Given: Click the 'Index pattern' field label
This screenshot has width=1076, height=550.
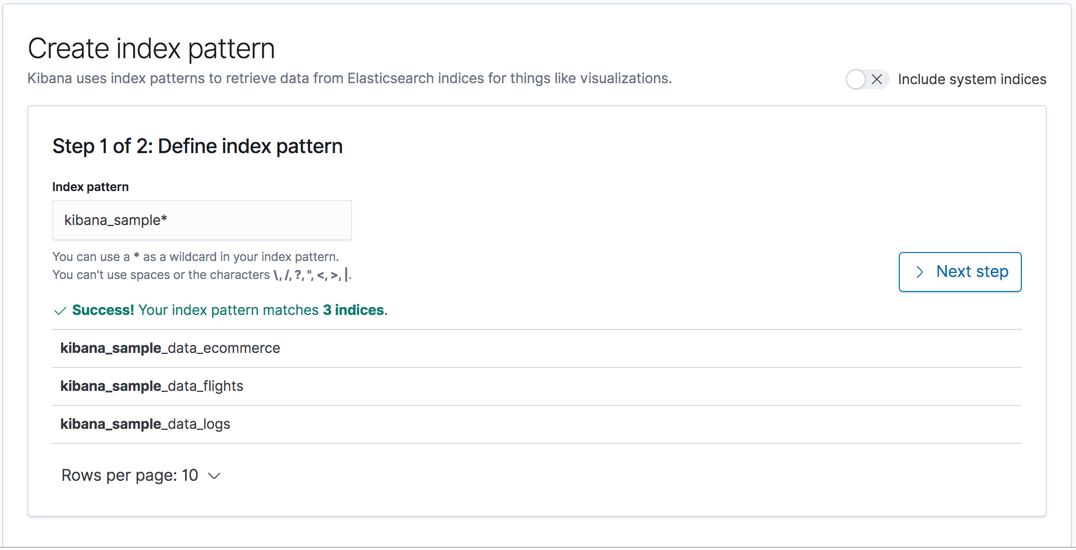Looking at the screenshot, I should pyautogui.click(x=90, y=187).
